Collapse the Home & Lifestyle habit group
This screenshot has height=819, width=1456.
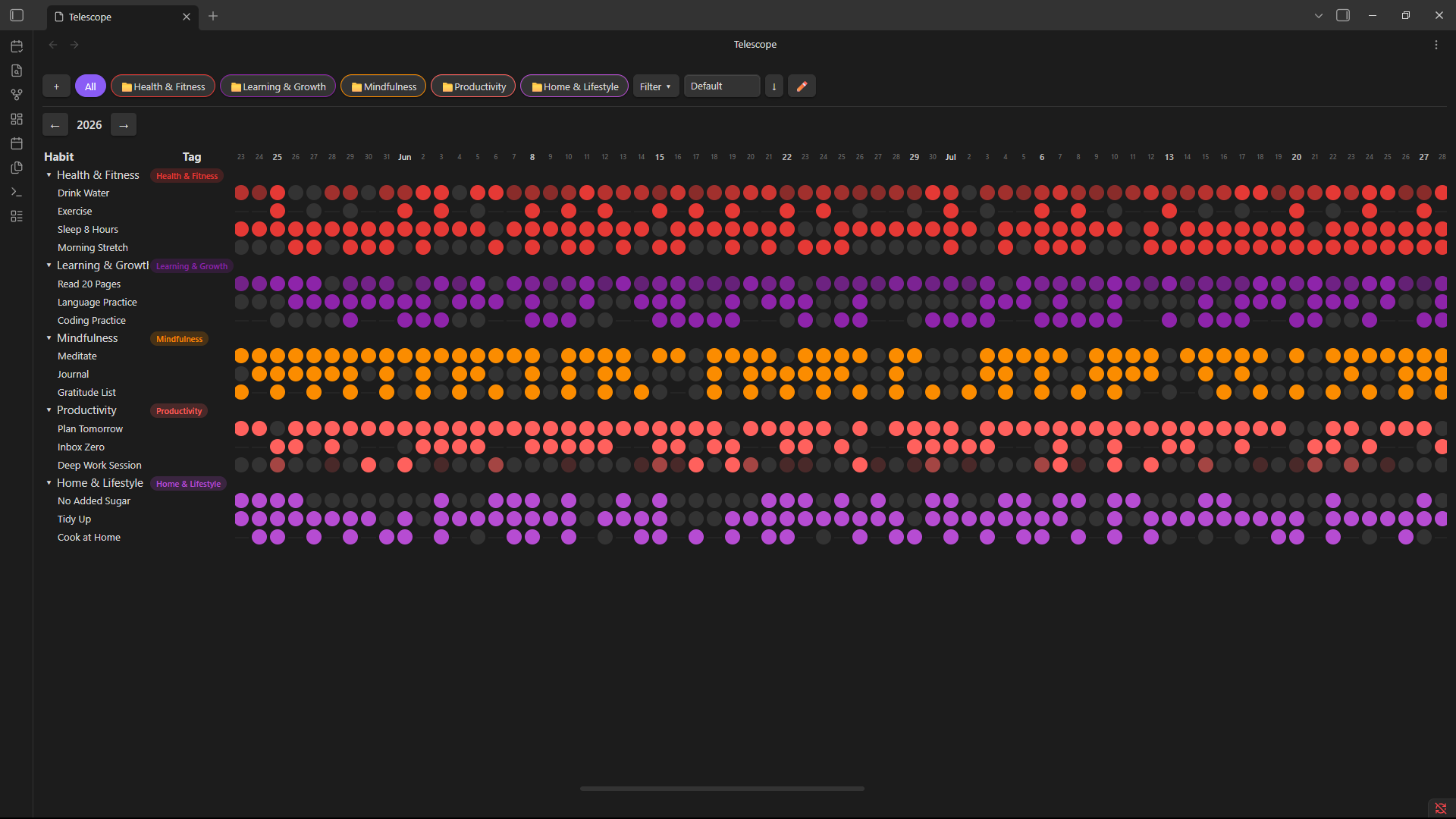pyautogui.click(x=49, y=483)
